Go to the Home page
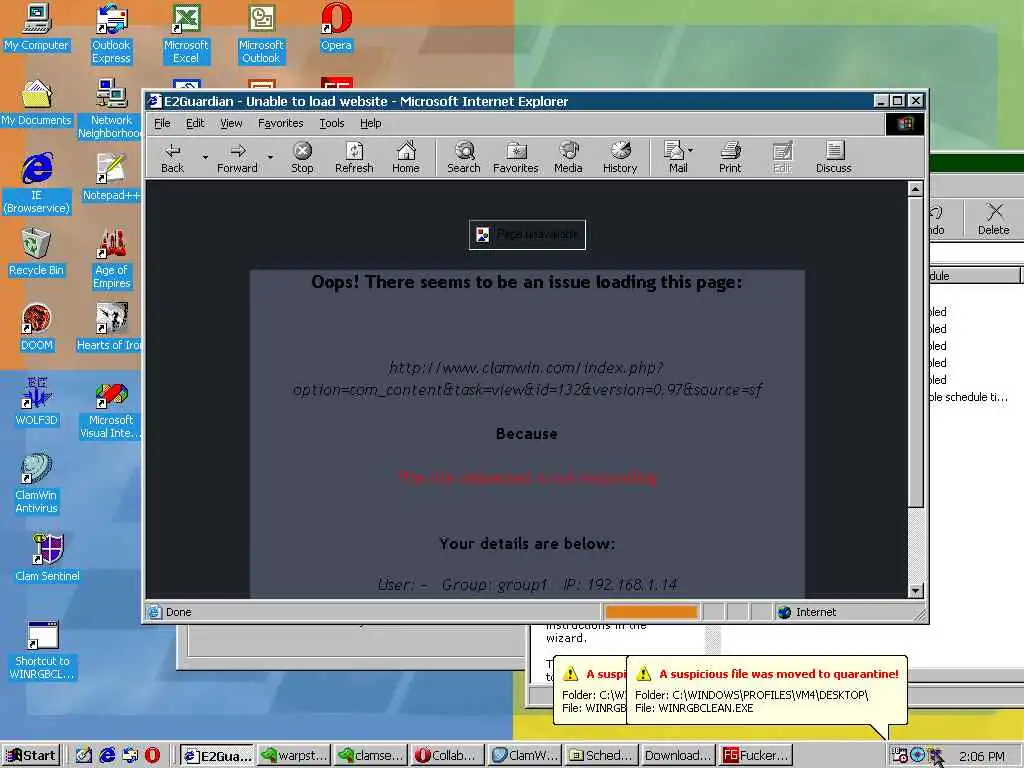Image resolution: width=1024 pixels, height=768 pixels. tap(406, 157)
